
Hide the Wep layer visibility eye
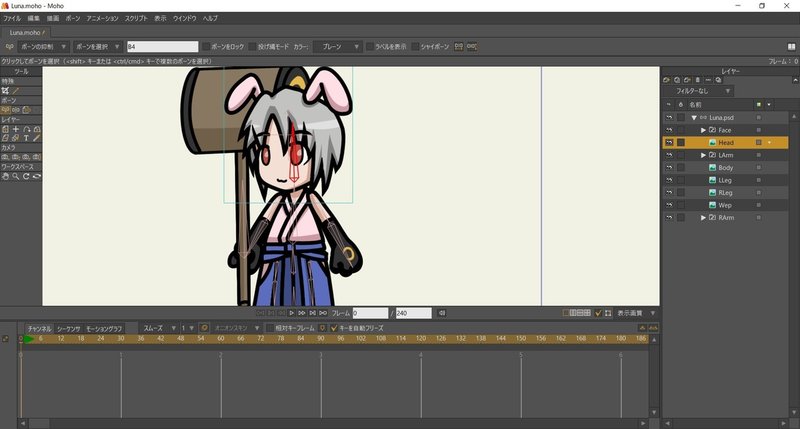669,205
